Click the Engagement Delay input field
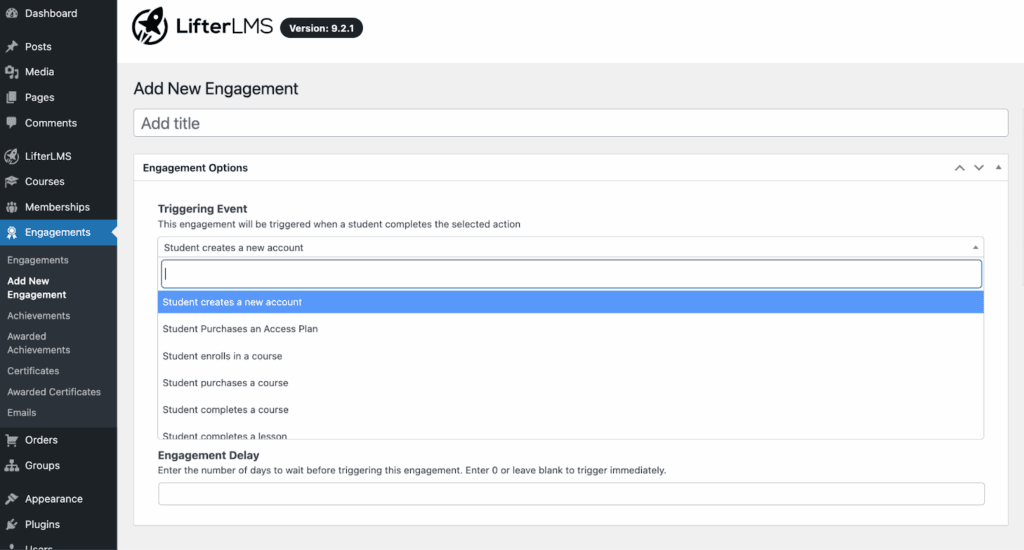 click(x=571, y=494)
